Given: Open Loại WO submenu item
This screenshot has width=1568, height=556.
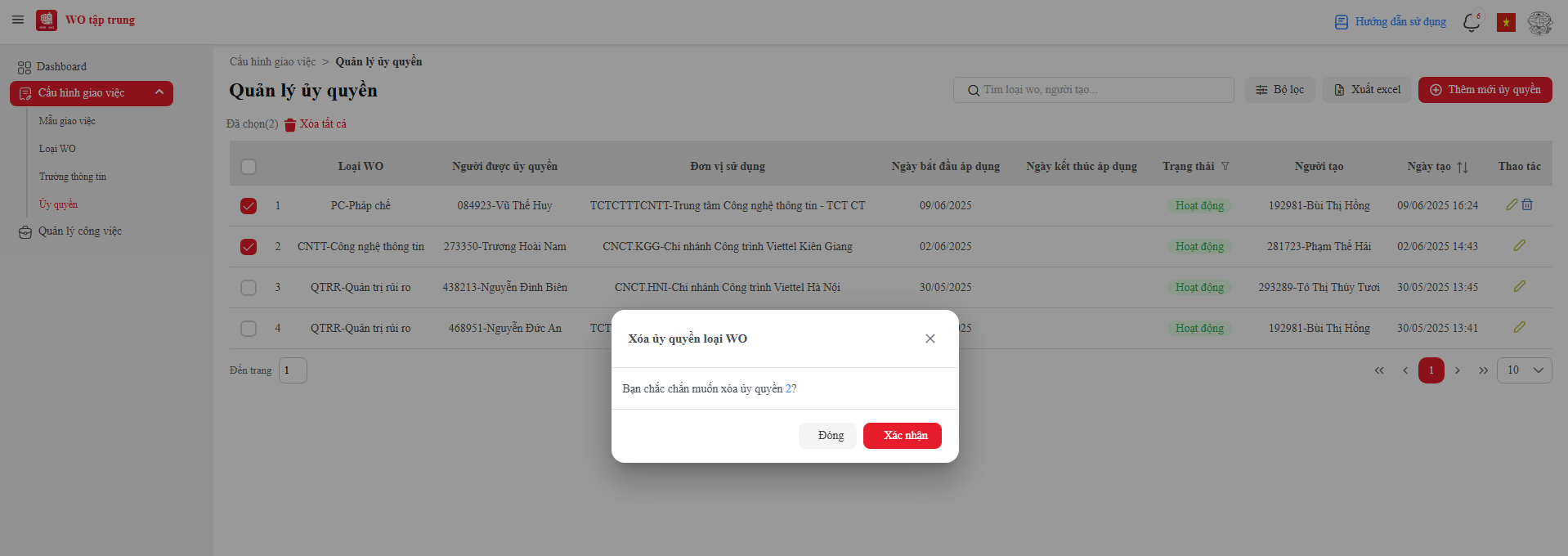Looking at the screenshot, I should coord(57,149).
